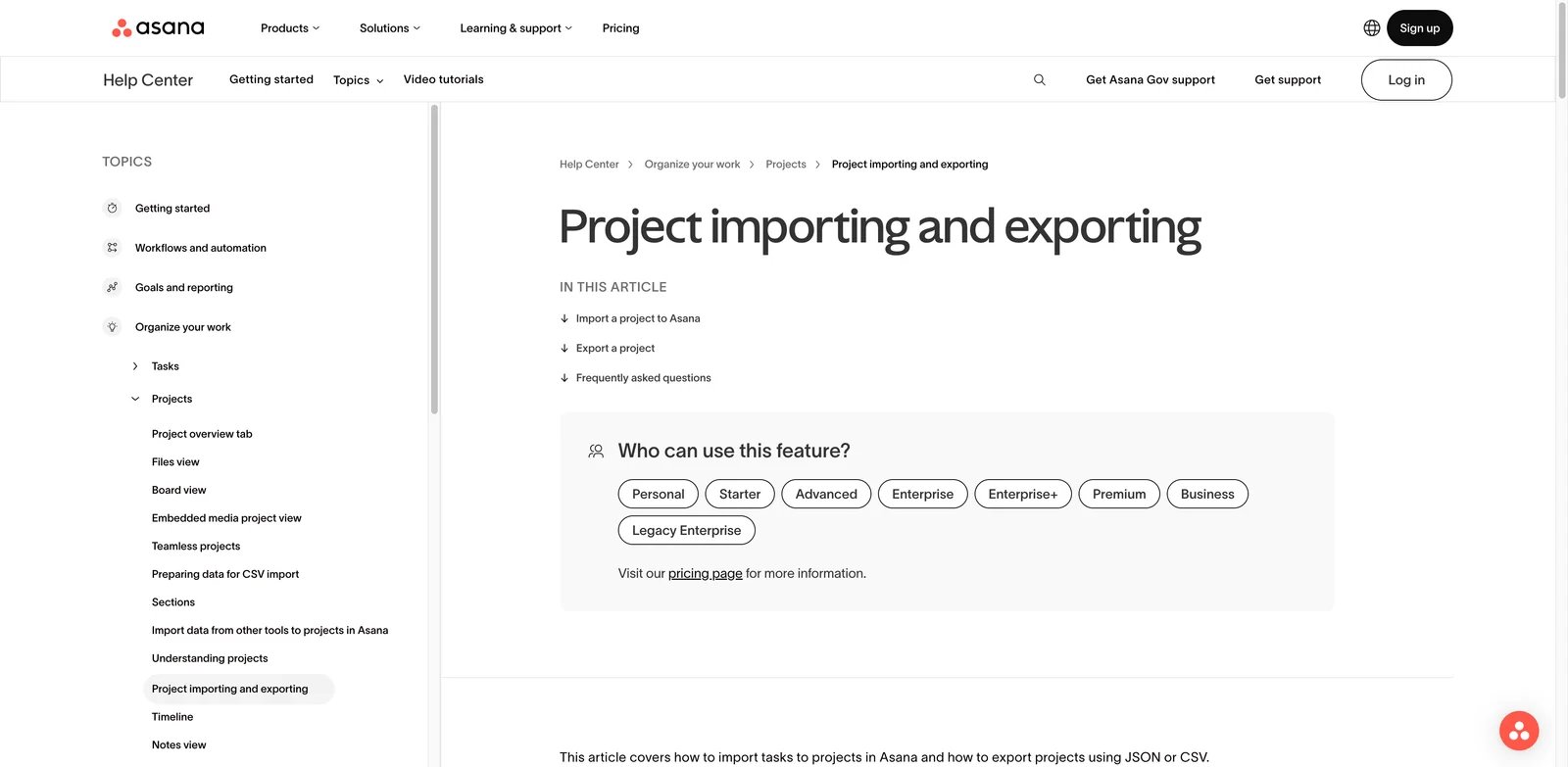1568x767 pixels.
Task: Open Teamless projects article
Action: tap(196, 547)
